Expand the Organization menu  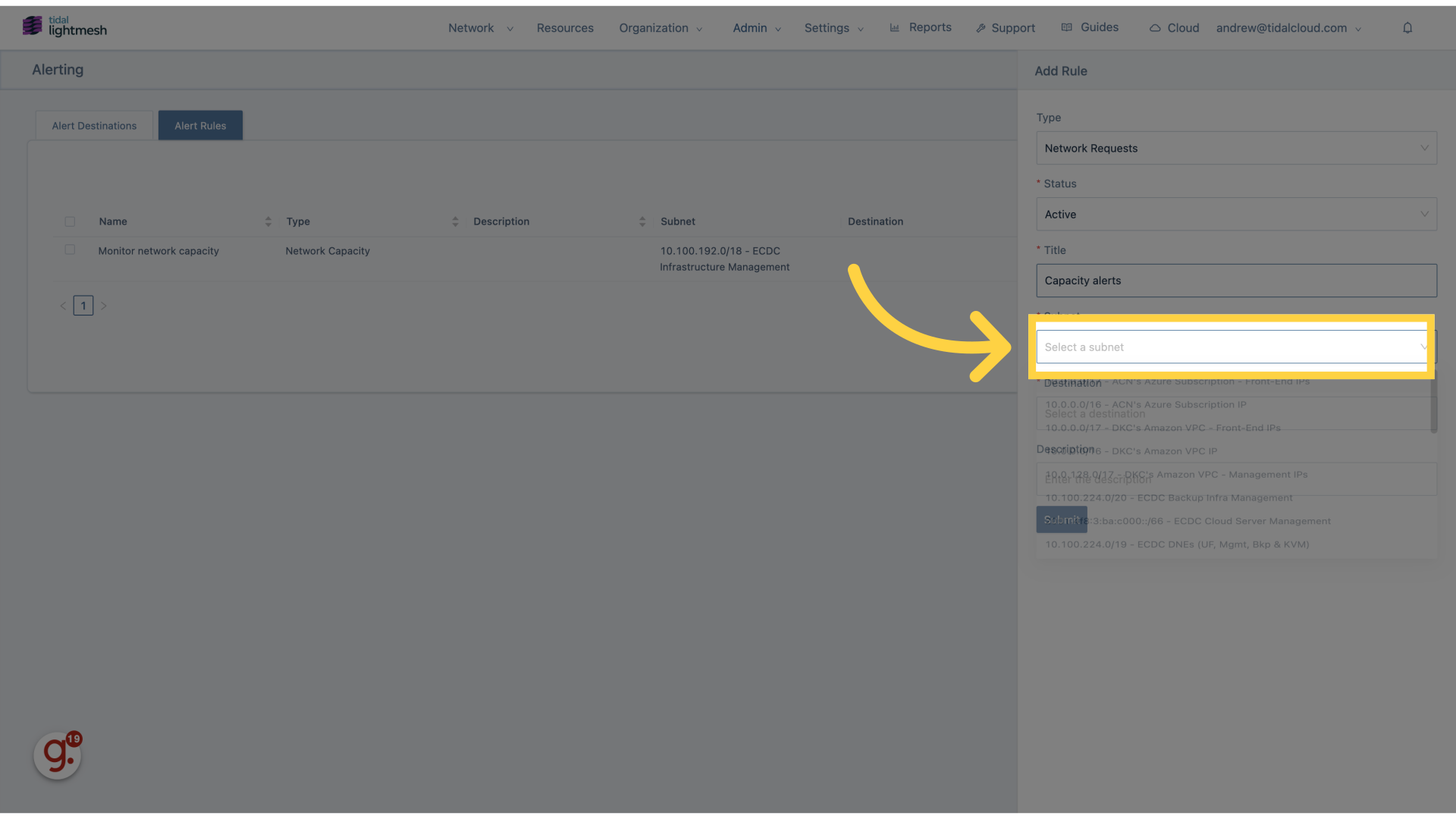click(x=661, y=28)
